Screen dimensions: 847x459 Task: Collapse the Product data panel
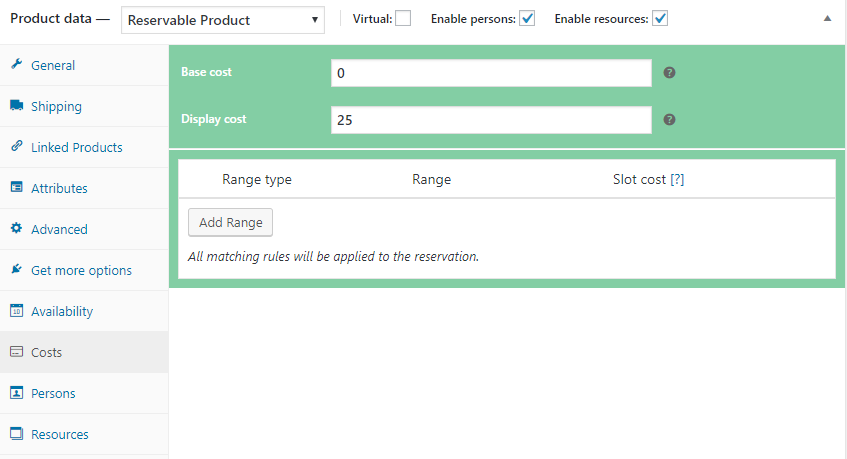point(826,19)
